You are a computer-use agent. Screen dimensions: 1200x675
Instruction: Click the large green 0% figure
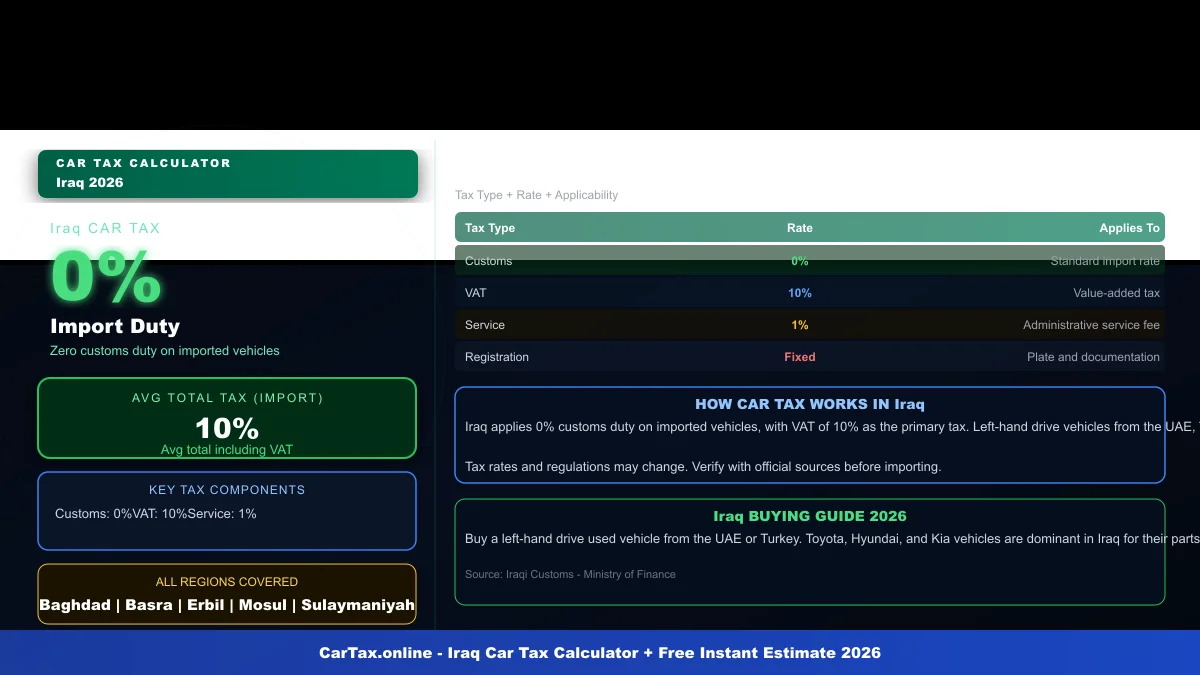pyautogui.click(x=106, y=277)
